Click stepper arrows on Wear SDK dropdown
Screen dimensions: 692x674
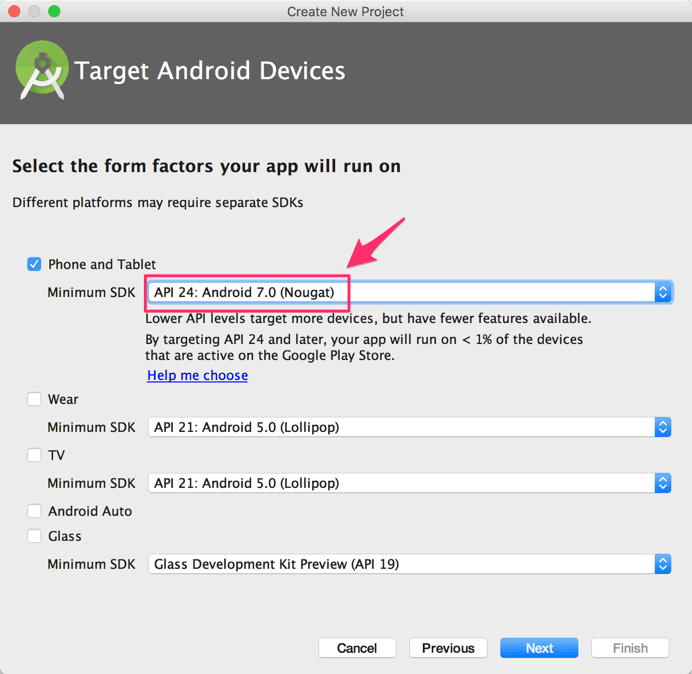pos(663,427)
